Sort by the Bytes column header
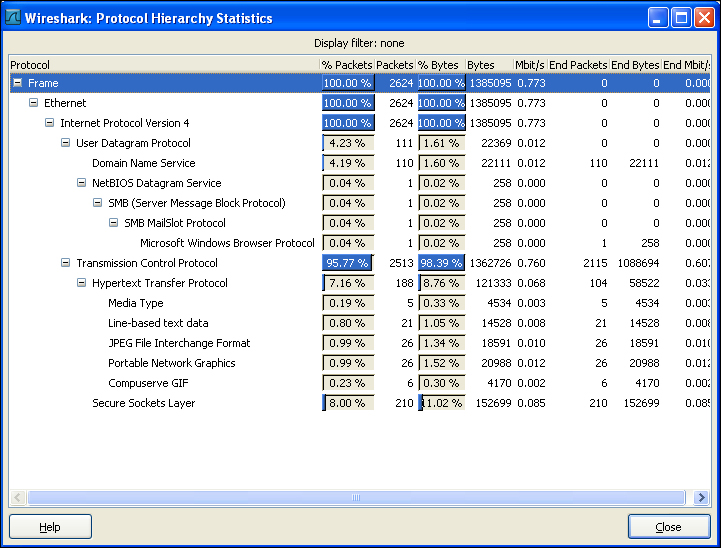The width and height of the screenshot is (721, 548). click(489, 65)
